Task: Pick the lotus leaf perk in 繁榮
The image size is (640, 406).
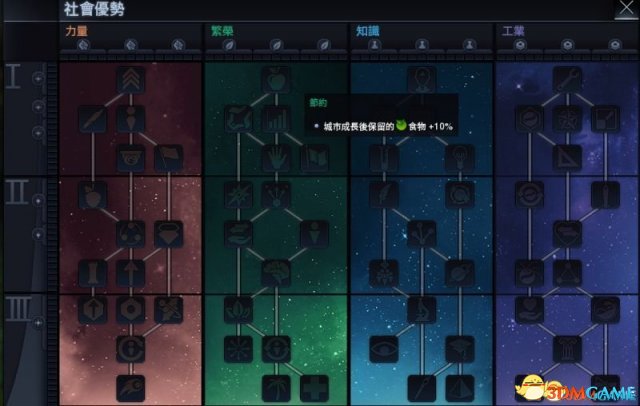Action: click(x=238, y=310)
